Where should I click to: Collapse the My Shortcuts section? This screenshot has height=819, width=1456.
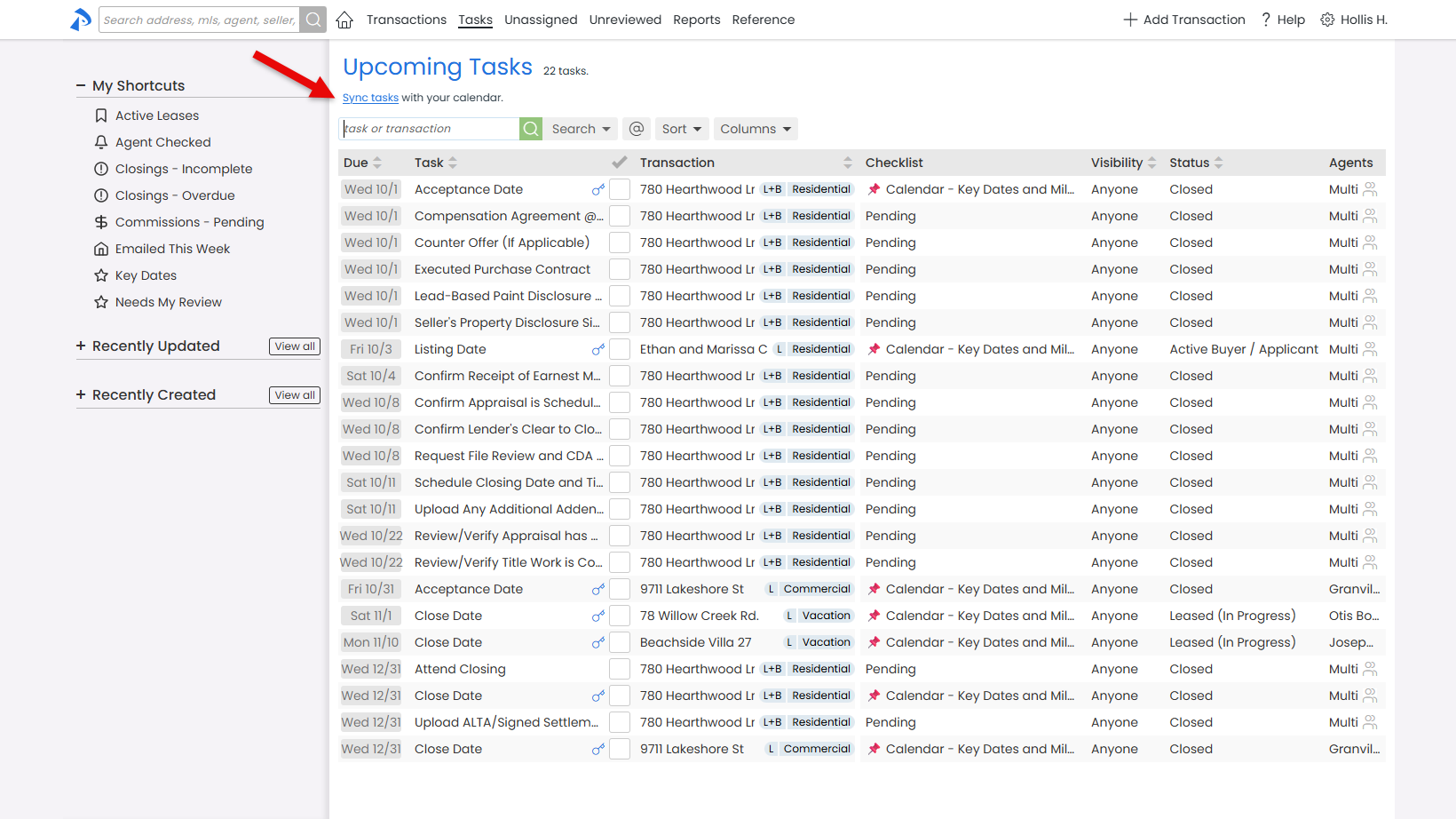pyautogui.click(x=81, y=85)
